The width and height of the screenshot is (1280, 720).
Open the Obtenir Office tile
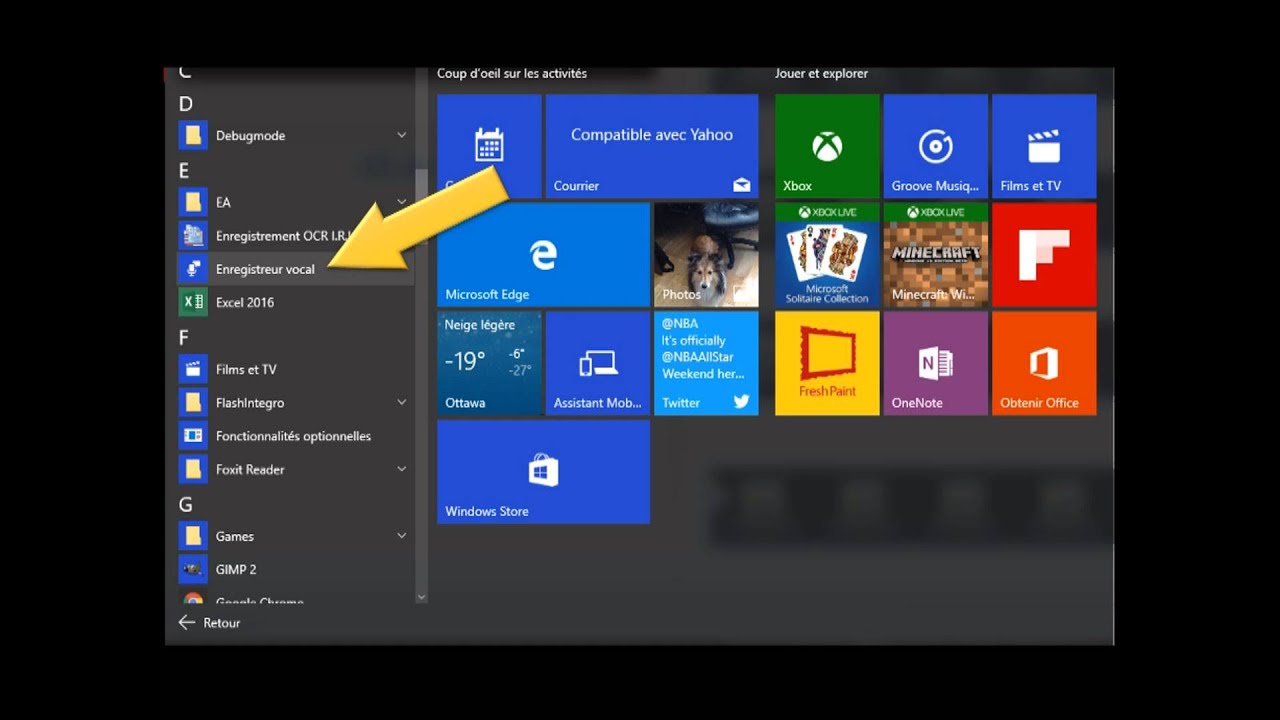pyautogui.click(x=1044, y=363)
